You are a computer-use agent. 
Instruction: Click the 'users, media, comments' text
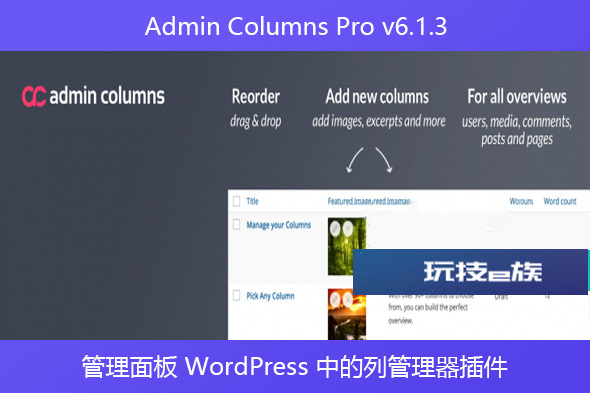click(x=517, y=122)
